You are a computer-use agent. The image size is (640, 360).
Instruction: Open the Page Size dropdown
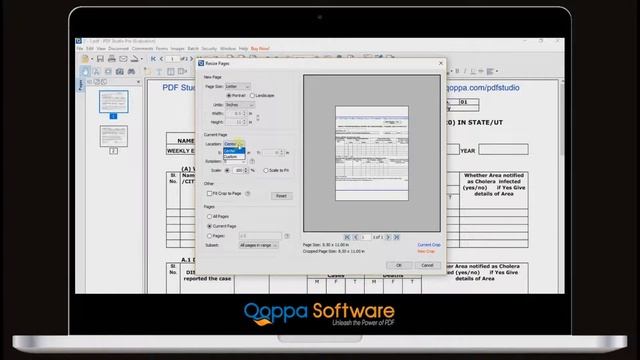coord(238,87)
